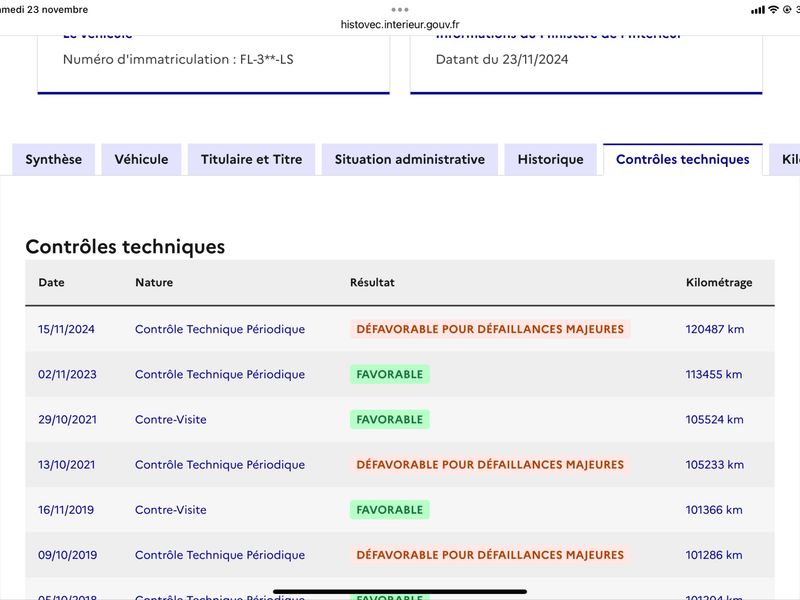The image size is (800, 600).
Task: Tap the cellular signal bars icon
Action: click(758, 10)
